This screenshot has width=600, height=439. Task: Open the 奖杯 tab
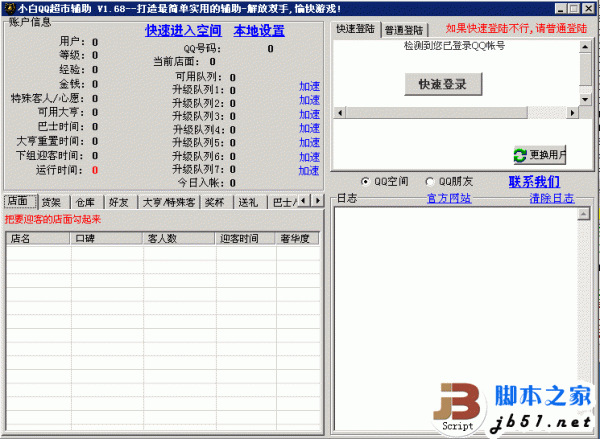click(x=217, y=202)
